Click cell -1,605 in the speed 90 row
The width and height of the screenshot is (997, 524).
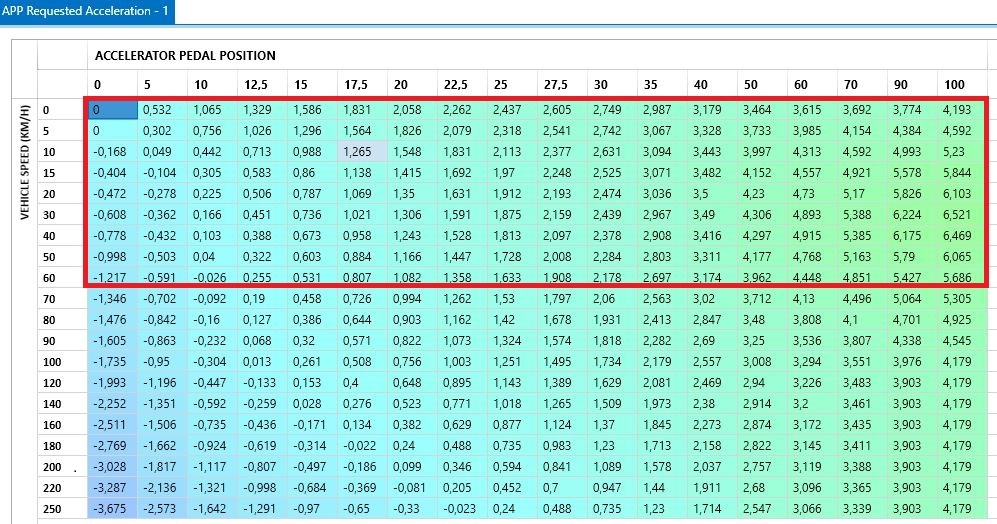point(113,341)
